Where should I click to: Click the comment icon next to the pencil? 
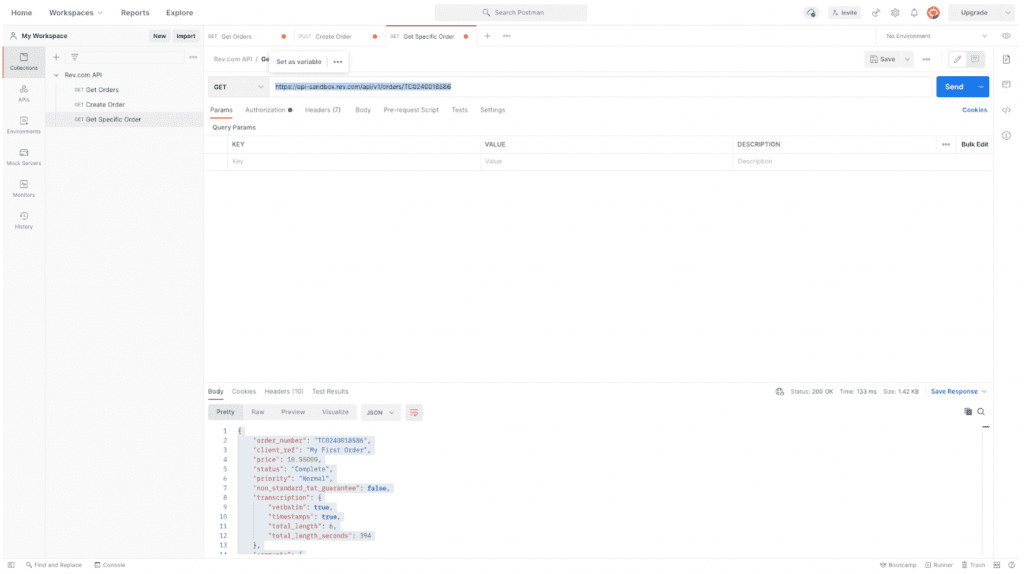pyautogui.click(x=975, y=59)
